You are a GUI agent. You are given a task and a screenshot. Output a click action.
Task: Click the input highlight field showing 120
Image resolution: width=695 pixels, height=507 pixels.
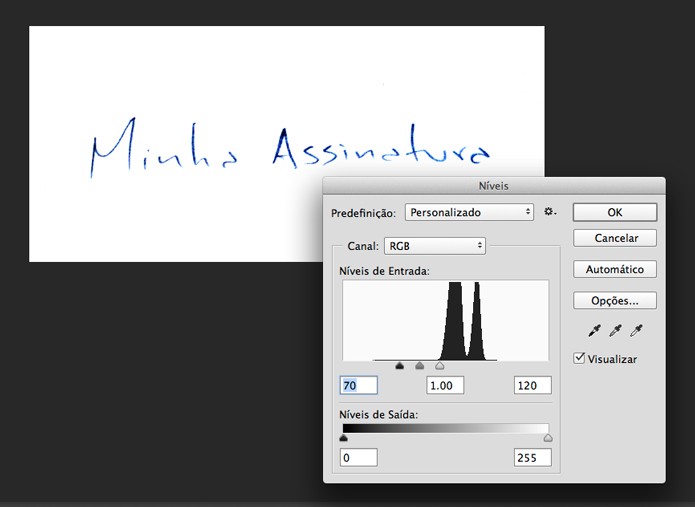pos(533,385)
